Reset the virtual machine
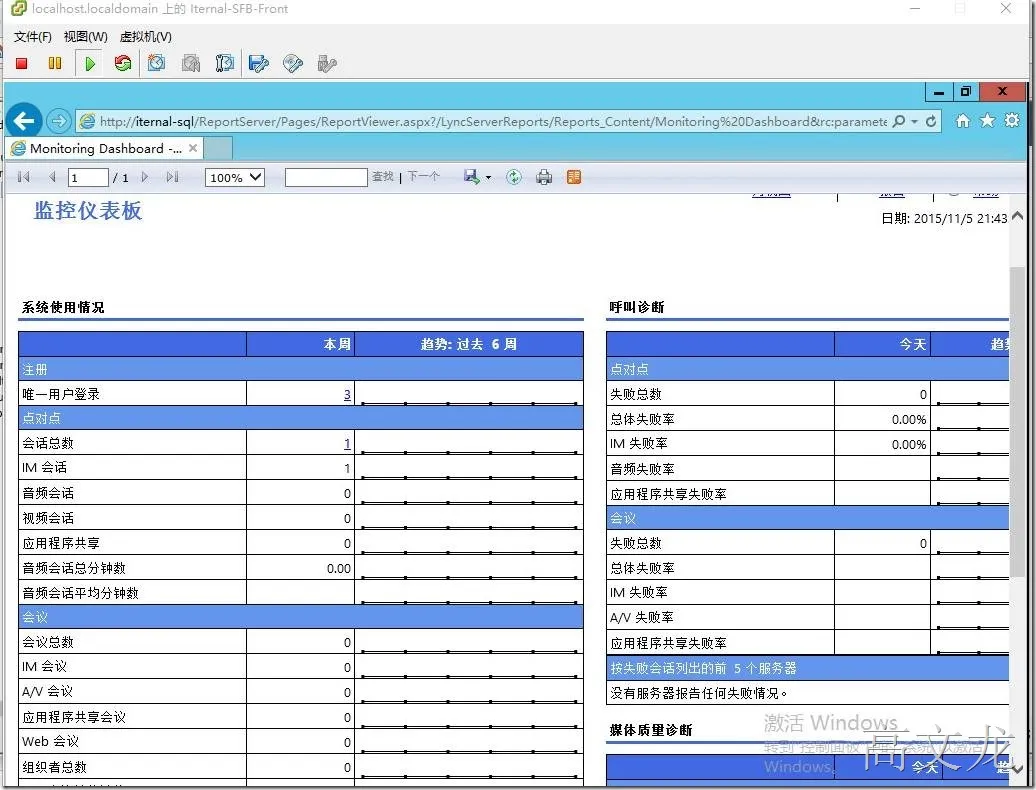This screenshot has width=1036, height=790. (123, 63)
